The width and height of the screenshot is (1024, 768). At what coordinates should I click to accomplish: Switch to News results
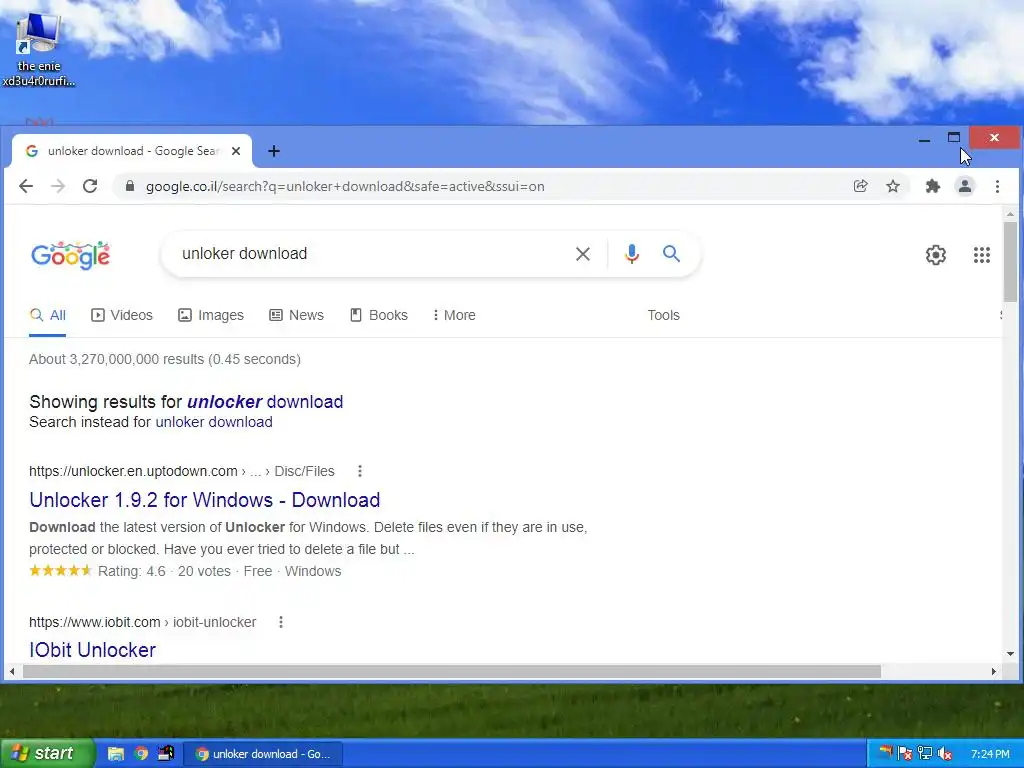point(296,315)
